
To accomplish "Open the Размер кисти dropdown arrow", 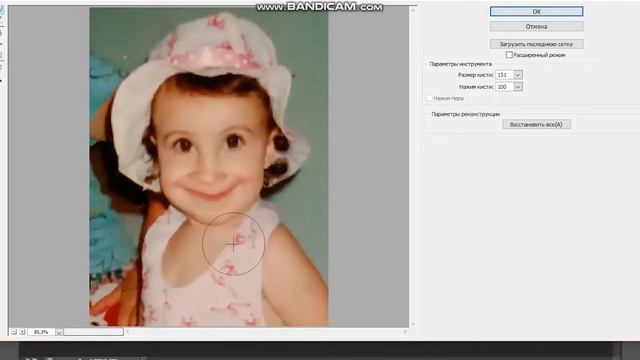I will click(518, 75).
